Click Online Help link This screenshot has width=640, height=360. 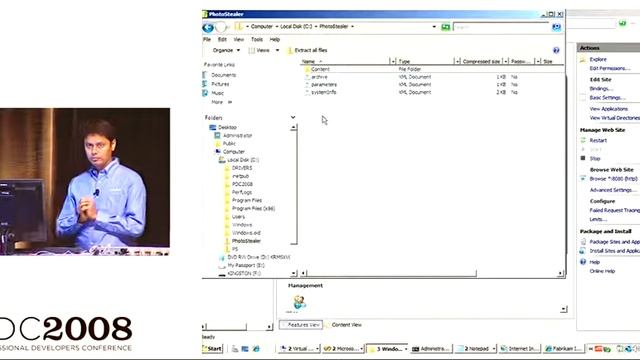(x=602, y=271)
